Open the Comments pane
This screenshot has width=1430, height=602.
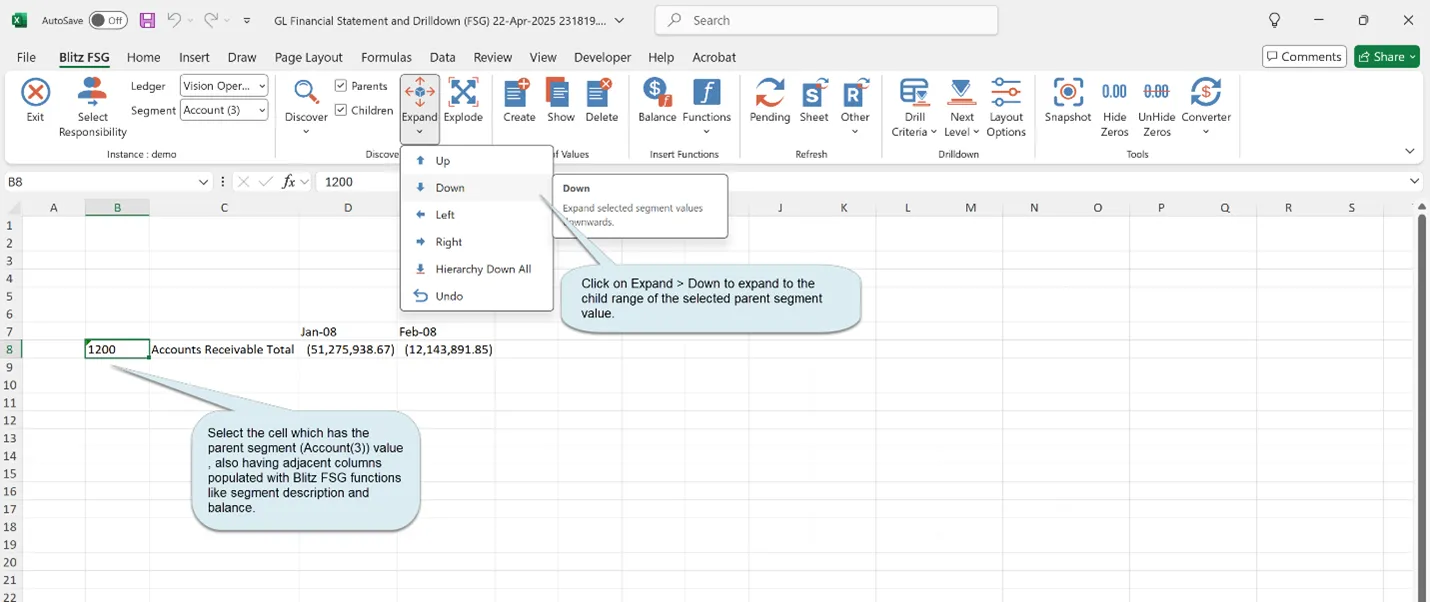coord(1304,57)
